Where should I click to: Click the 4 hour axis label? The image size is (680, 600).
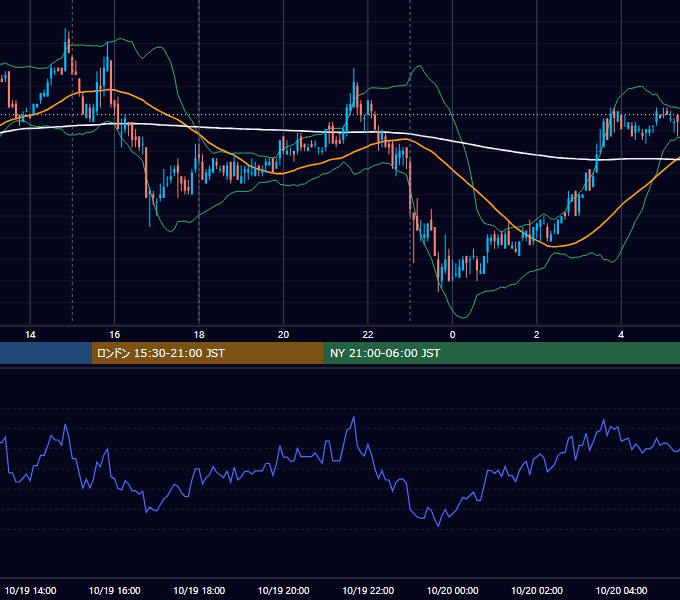click(x=621, y=335)
